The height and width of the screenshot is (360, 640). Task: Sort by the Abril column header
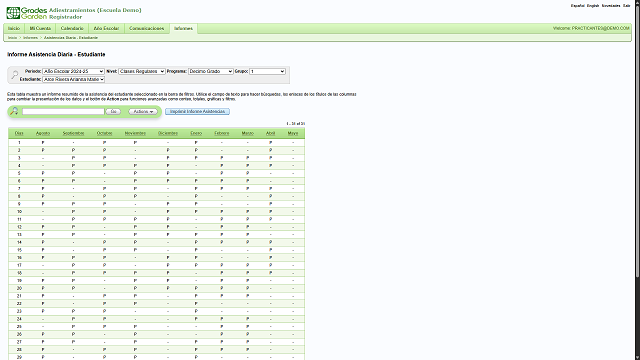(x=270, y=133)
